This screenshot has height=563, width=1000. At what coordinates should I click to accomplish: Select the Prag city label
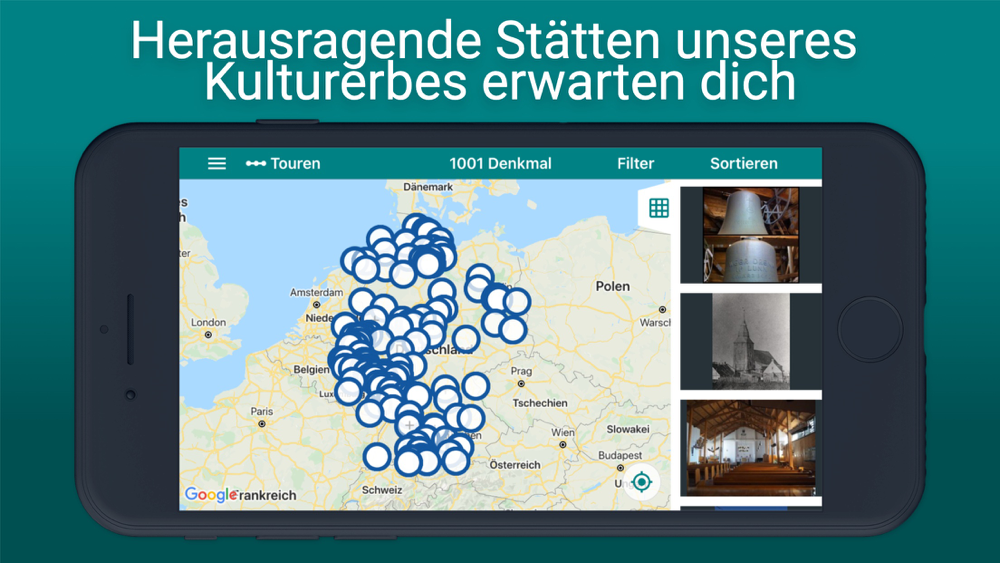coord(521,371)
